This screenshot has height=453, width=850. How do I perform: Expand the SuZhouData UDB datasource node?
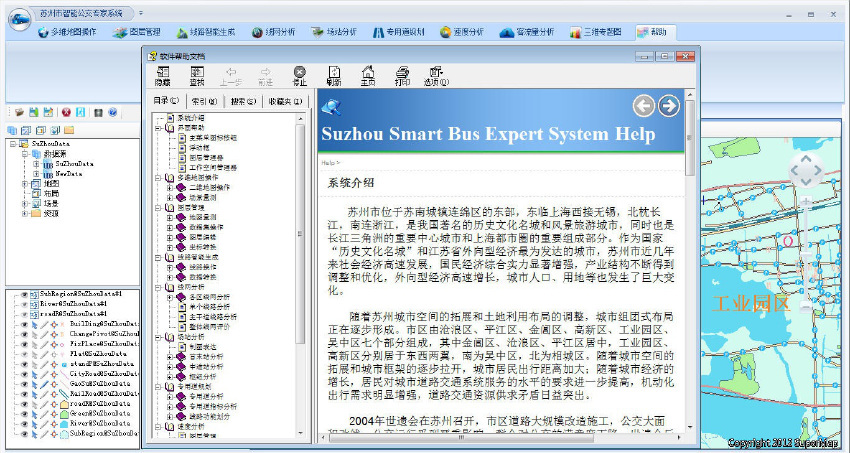(36, 164)
